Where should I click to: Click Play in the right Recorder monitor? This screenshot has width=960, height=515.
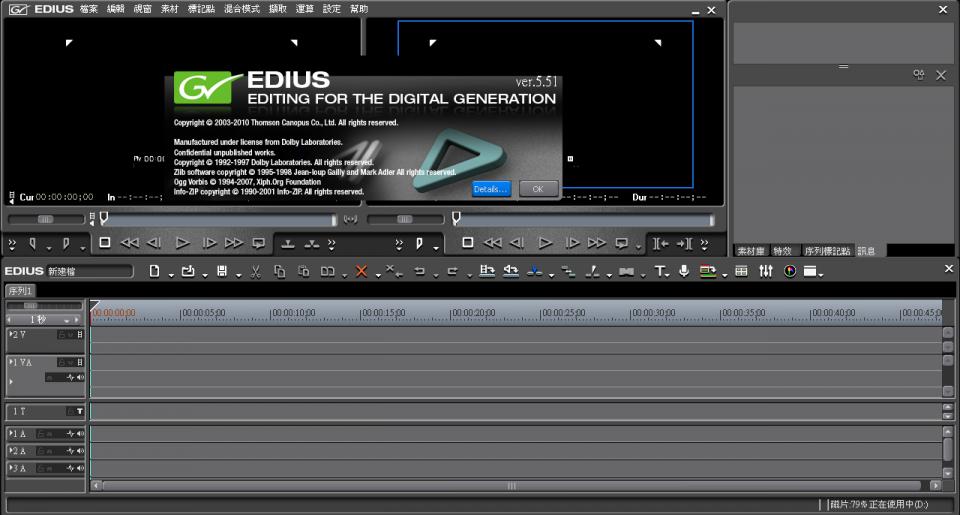[x=545, y=243]
